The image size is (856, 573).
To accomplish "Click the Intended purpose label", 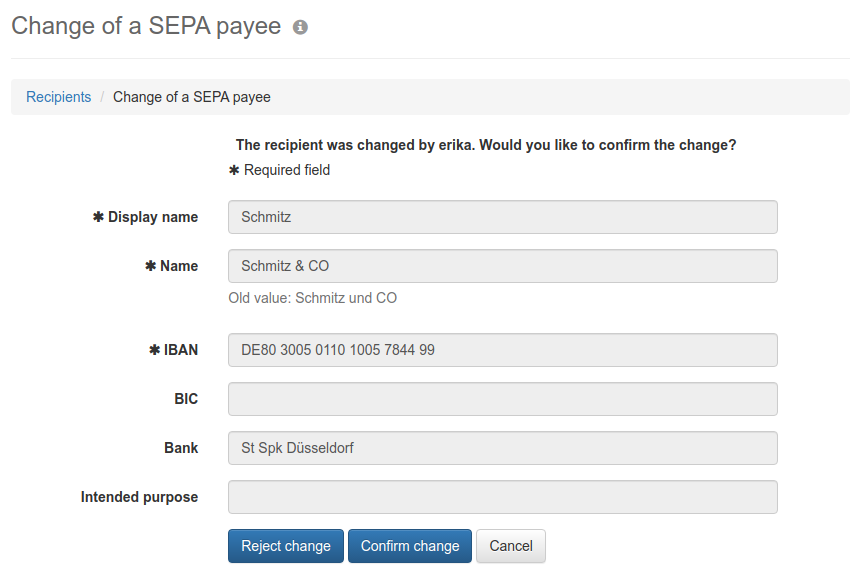I will pyautogui.click(x=139, y=497).
